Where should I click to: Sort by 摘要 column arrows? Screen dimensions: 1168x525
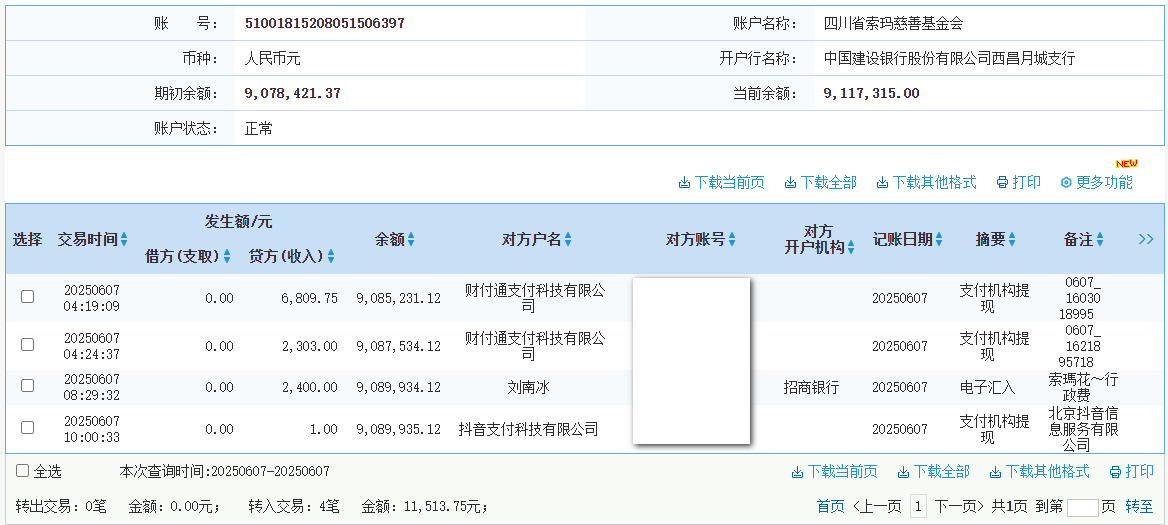coord(1012,240)
